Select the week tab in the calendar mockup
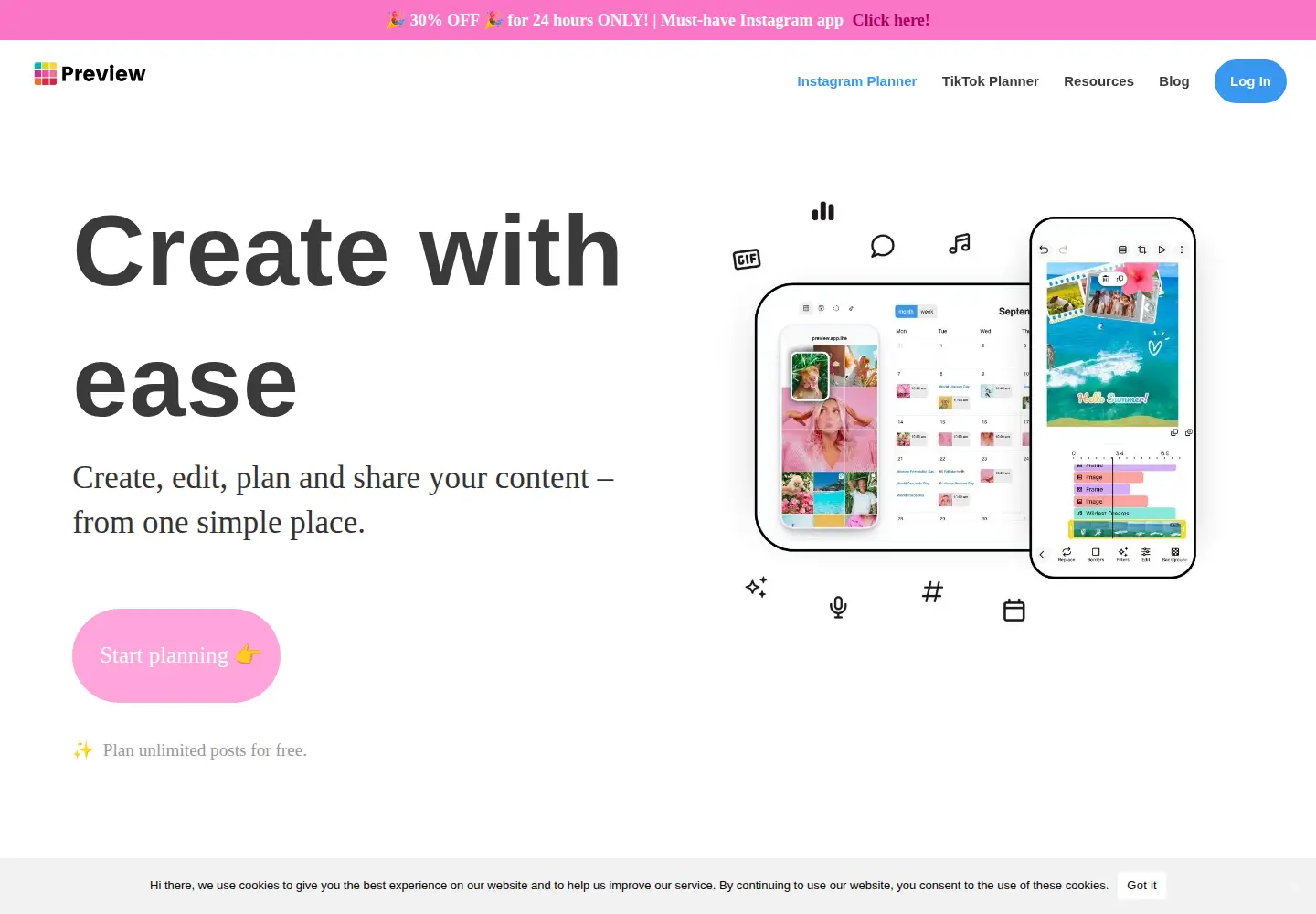This screenshot has width=1316, height=914. point(927,312)
